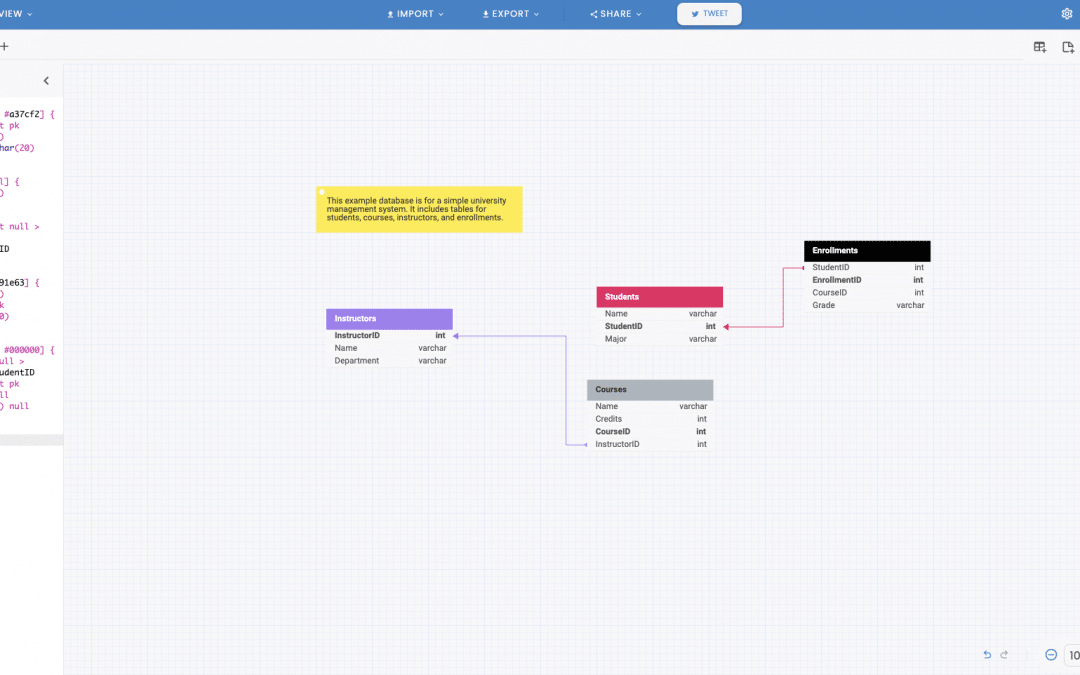Select the Students table header
Image resolution: width=1080 pixels, height=675 pixels.
pos(659,296)
